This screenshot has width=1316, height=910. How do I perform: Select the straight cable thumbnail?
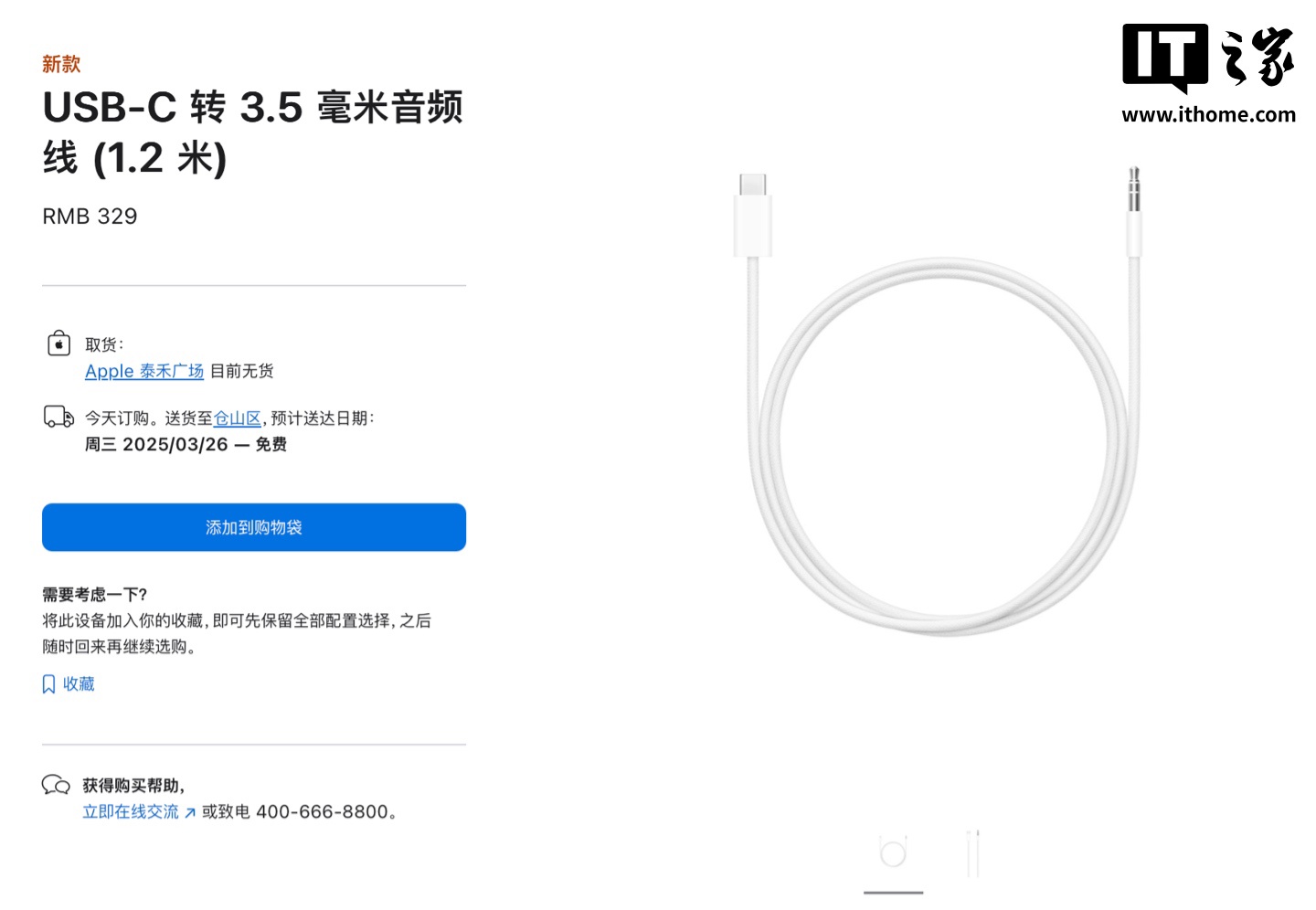(972, 854)
